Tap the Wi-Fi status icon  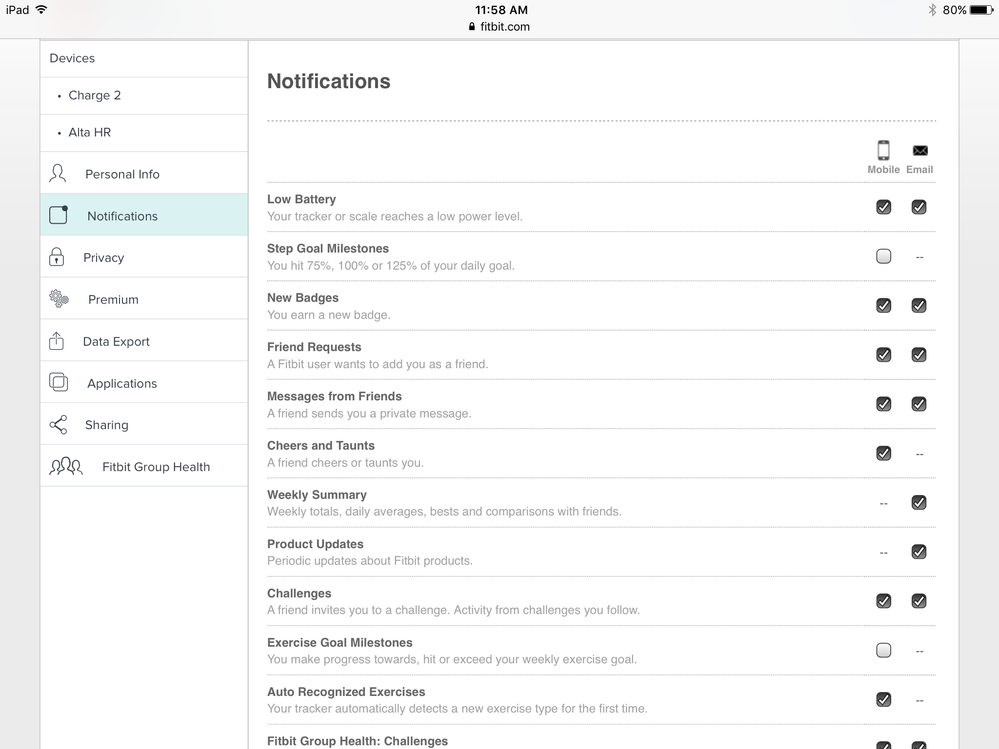click(41, 10)
